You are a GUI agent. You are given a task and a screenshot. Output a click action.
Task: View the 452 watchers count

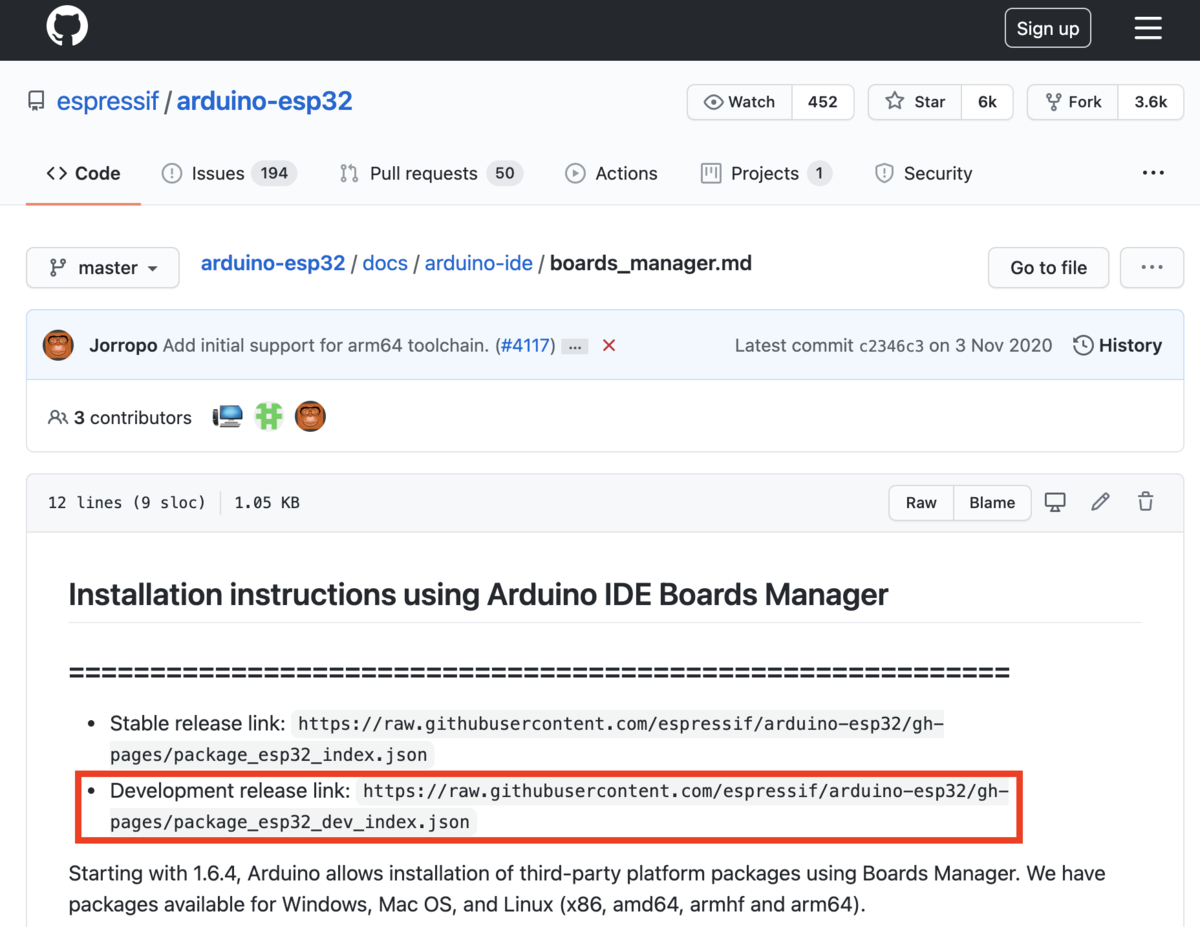click(x=822, y=102)
